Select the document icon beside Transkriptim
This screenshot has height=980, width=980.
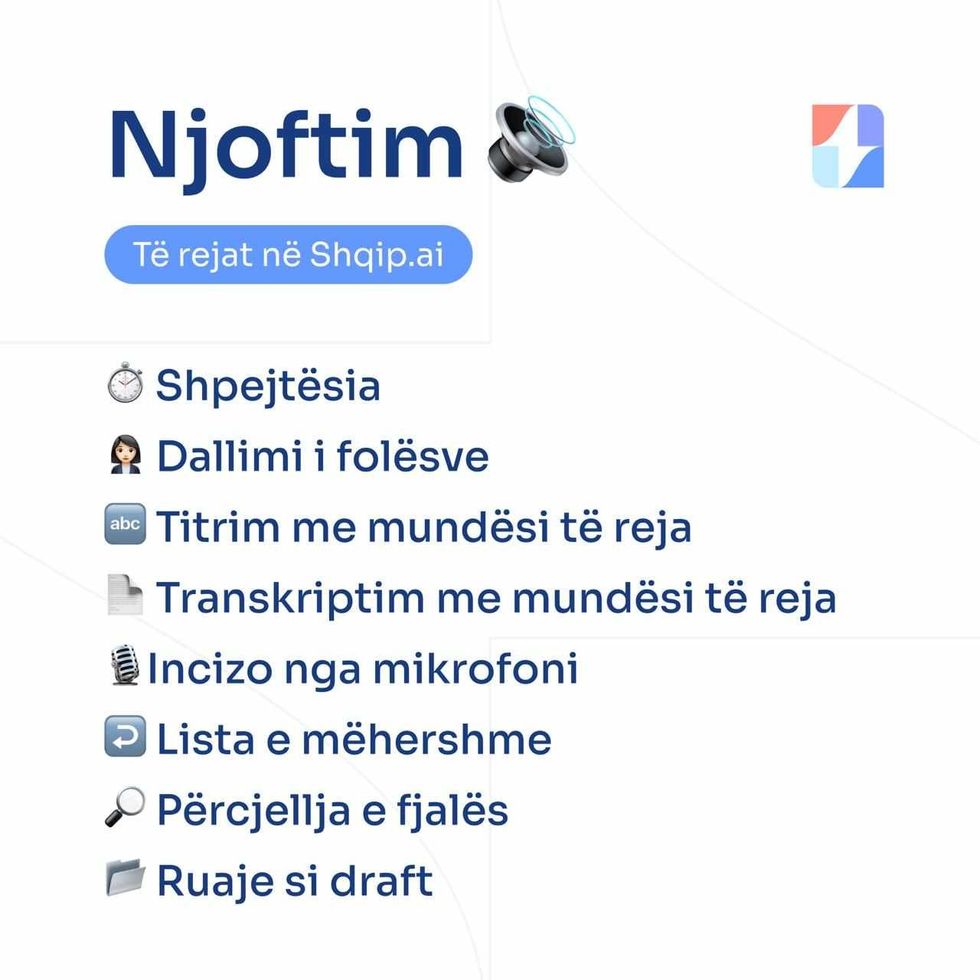[125, 597]
